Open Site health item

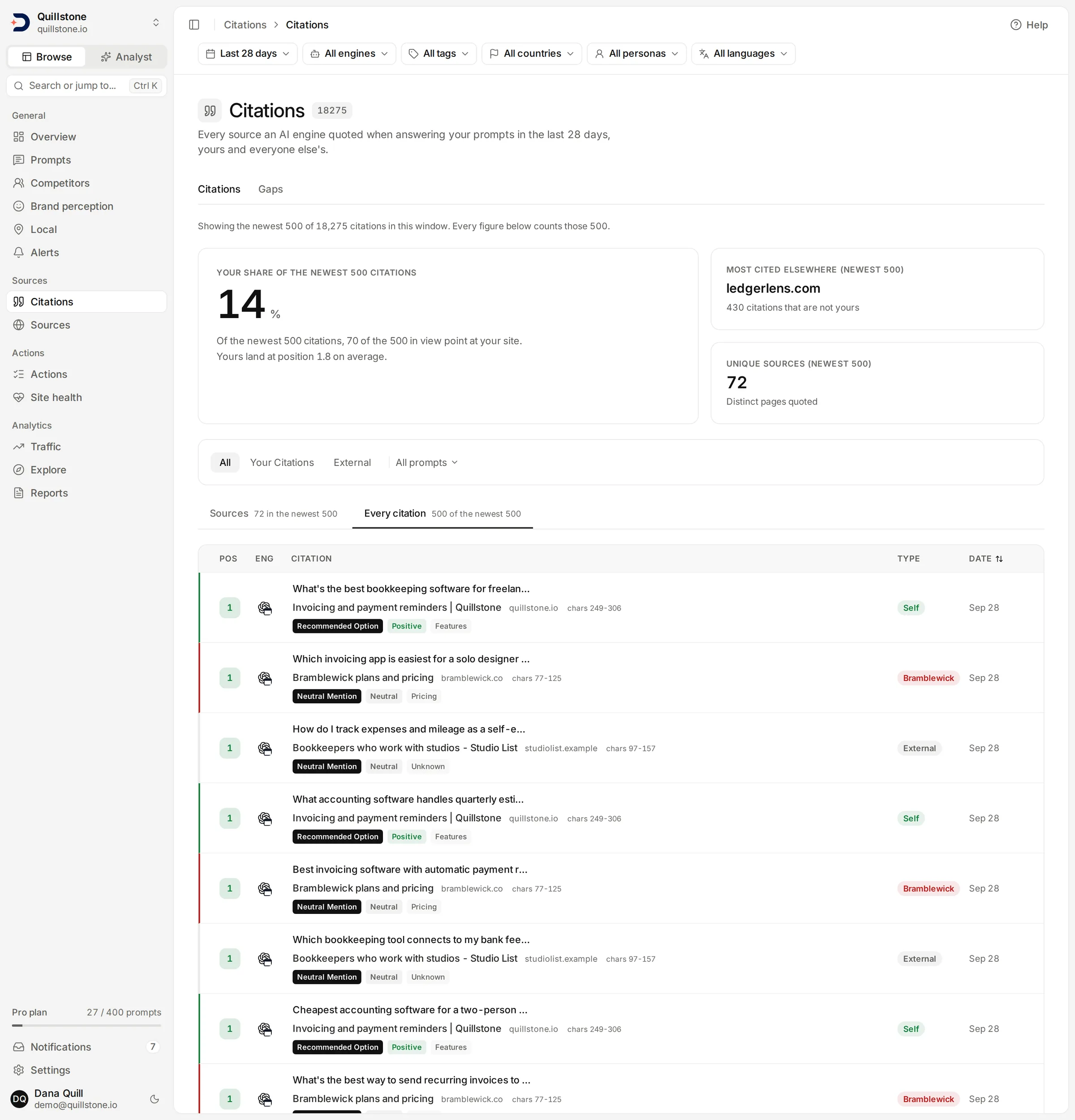(x=86, y=398)
